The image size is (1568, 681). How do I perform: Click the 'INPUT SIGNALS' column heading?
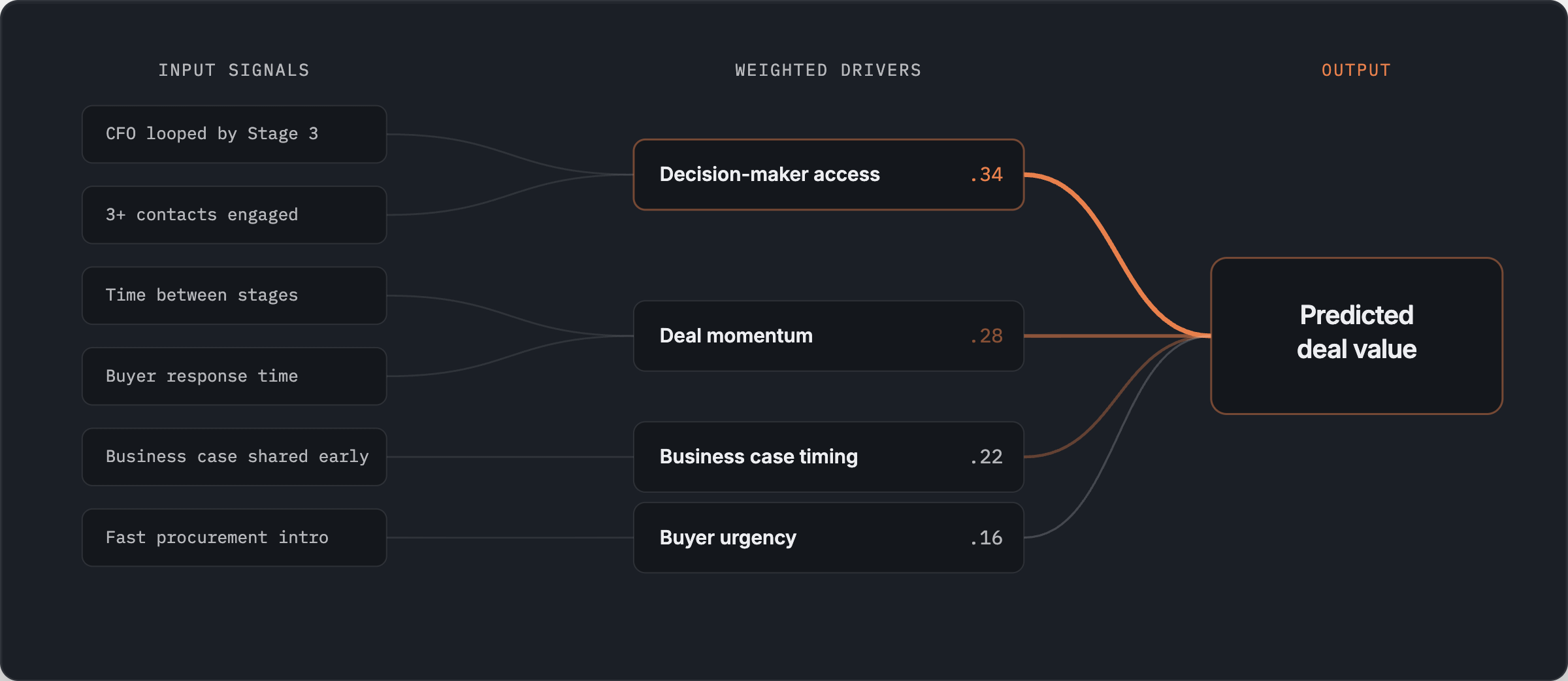pyautogui.click(x=234, y=70)
